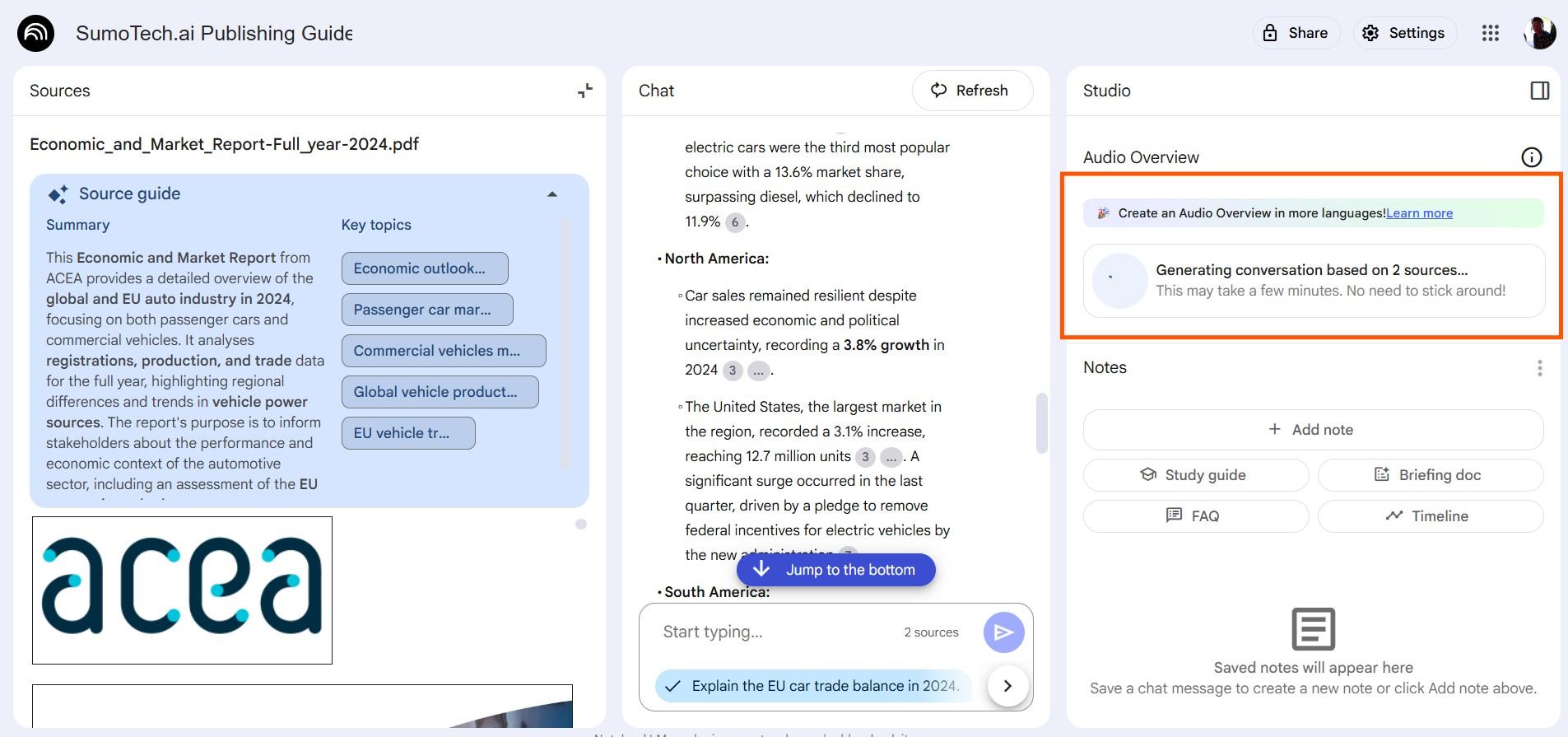Open the Learn more link
The height and width of the screenshot is (737, 1568).
(1419, 213)
